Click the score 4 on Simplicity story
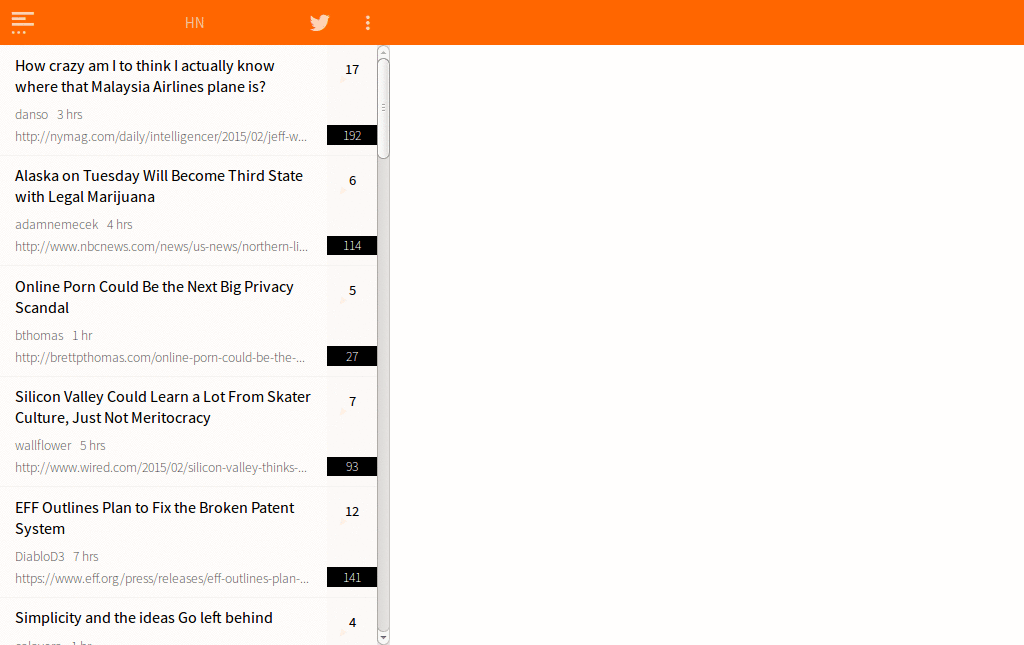 [x=353, y=623]
